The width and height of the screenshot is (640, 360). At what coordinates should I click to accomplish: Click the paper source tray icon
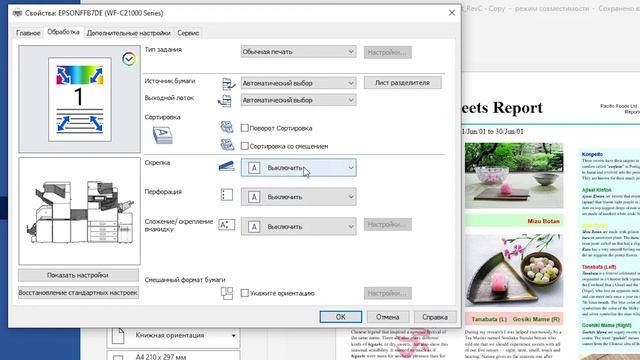click(x=228, y=83)
